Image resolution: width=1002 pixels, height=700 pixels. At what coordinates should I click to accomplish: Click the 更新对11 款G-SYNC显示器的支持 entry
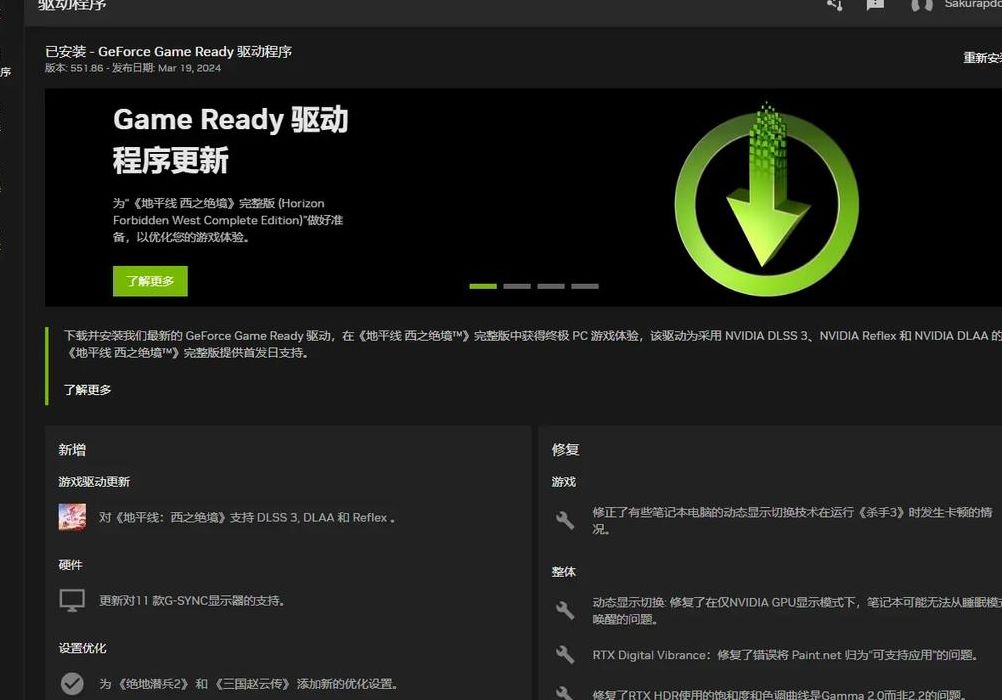click(192, 601)
